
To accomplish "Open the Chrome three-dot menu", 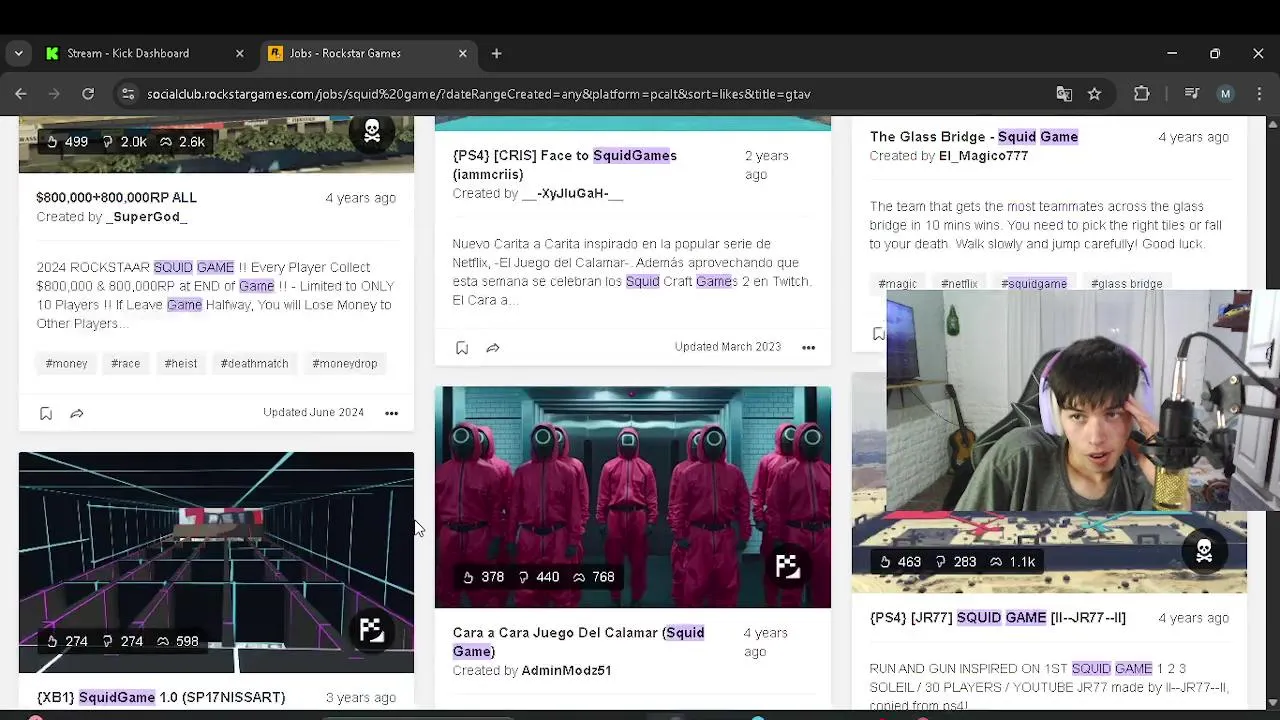I will pos(1259,94).
